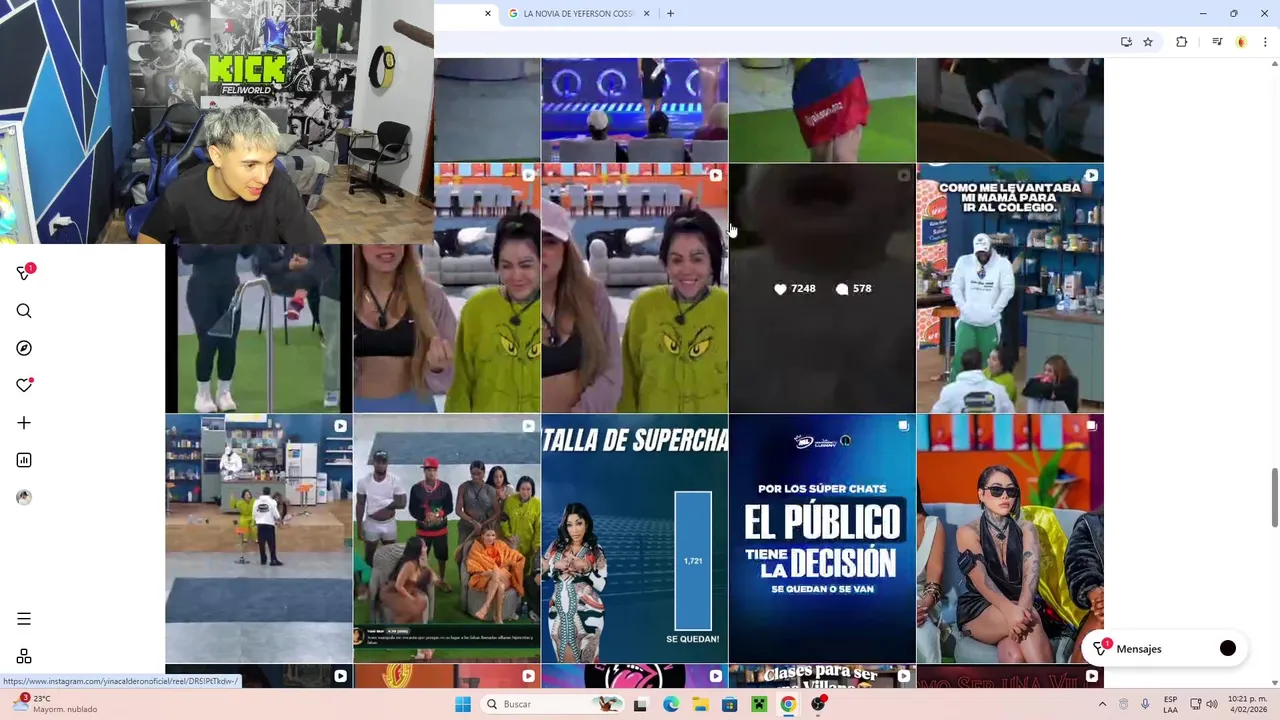
Task: Open the group on lawn reel
Action: pyautogui.click(x=447, y=539)
